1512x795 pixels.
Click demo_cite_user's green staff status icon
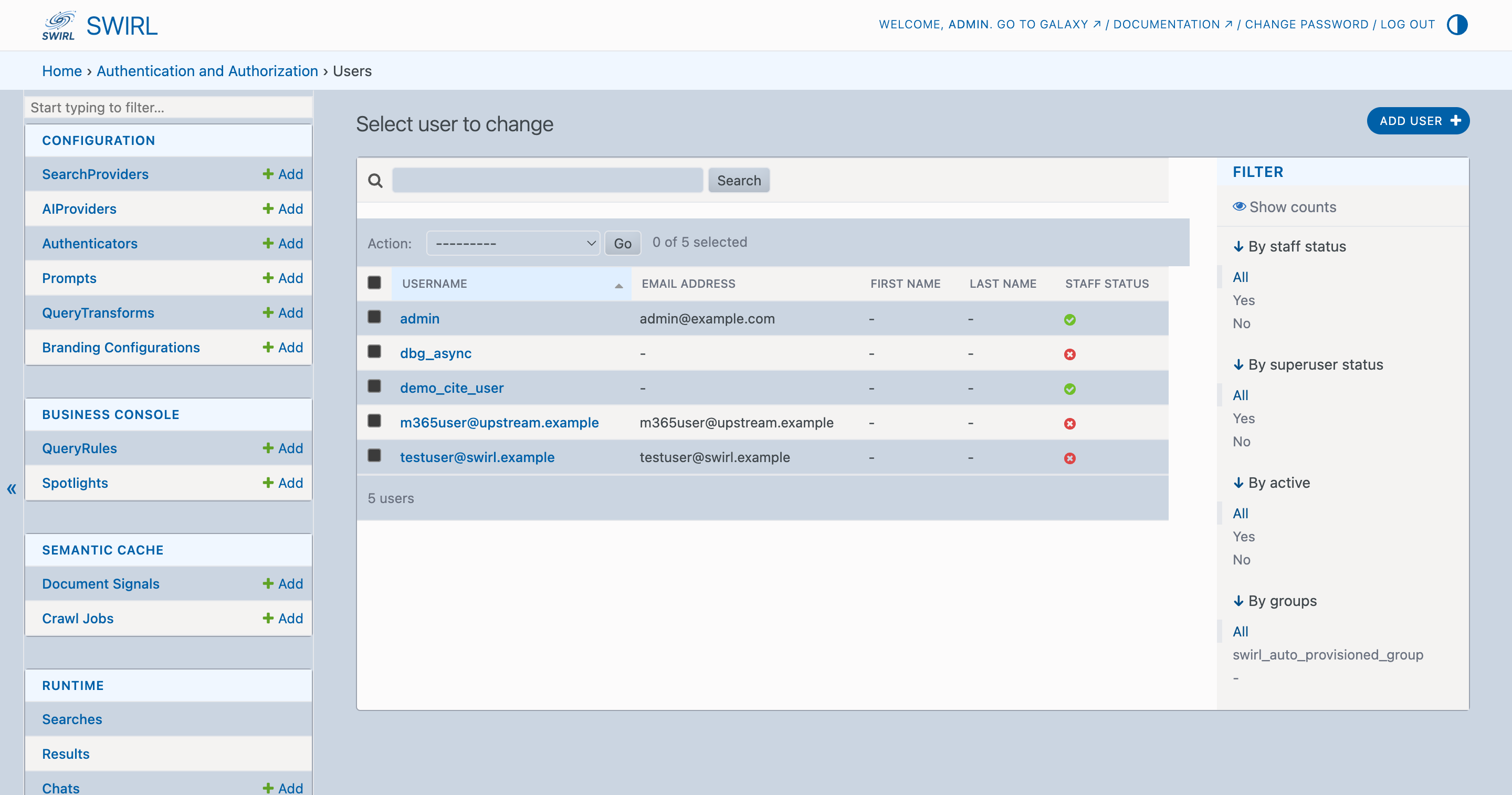pyautogui.click(x=1069, y=389)
